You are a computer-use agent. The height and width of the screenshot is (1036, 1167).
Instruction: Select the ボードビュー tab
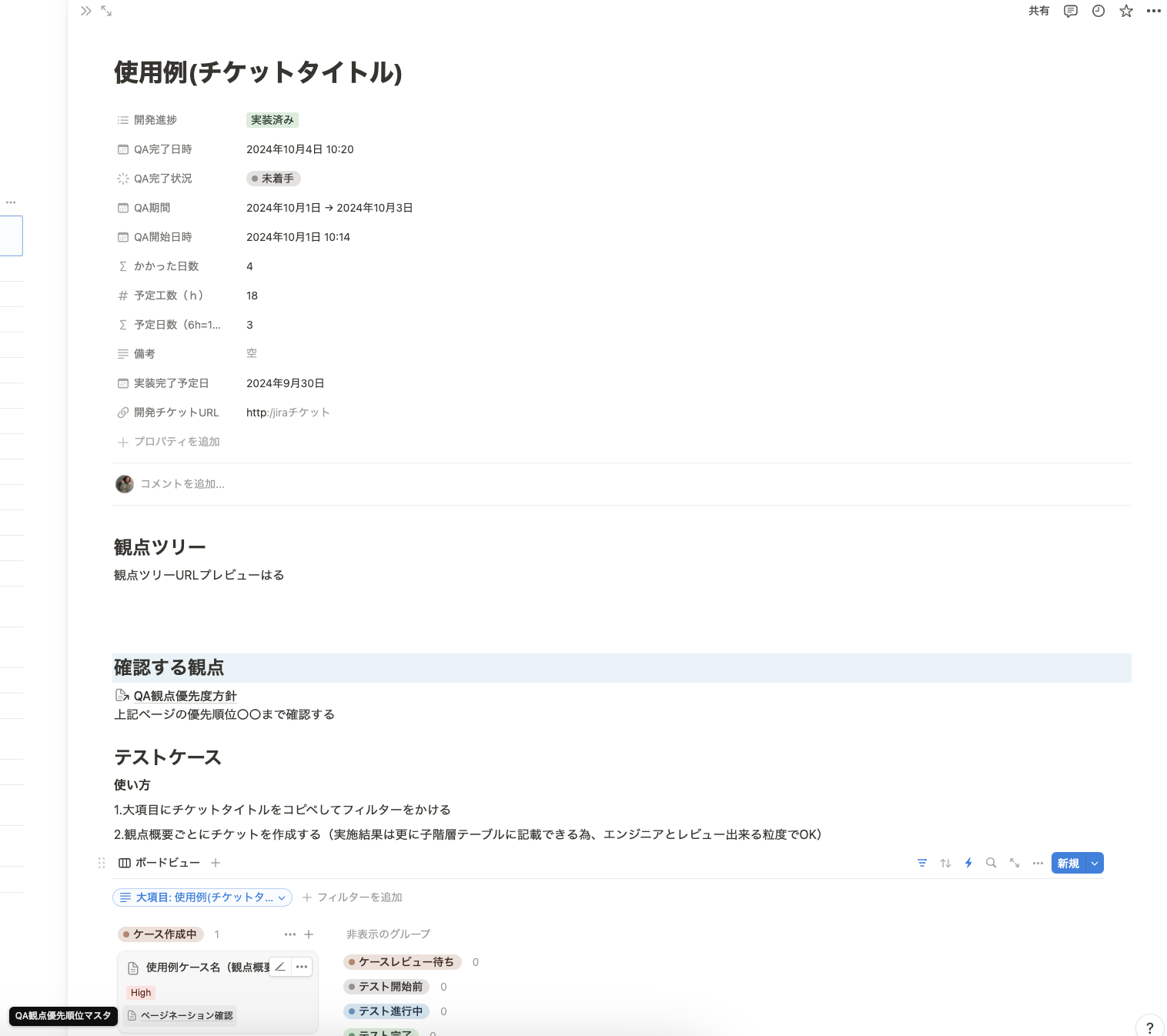click(159, 862)
